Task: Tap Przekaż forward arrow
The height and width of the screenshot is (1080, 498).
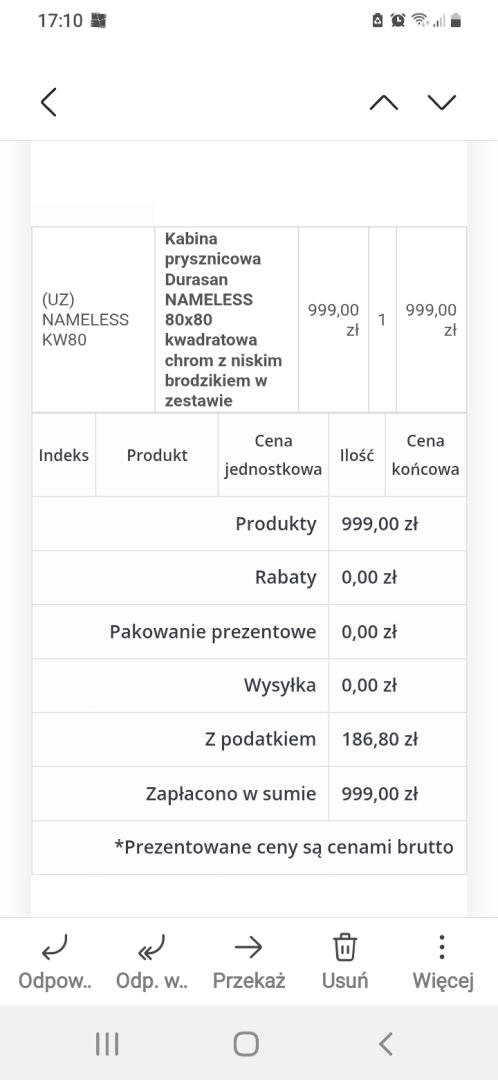Action: [249, 948]
